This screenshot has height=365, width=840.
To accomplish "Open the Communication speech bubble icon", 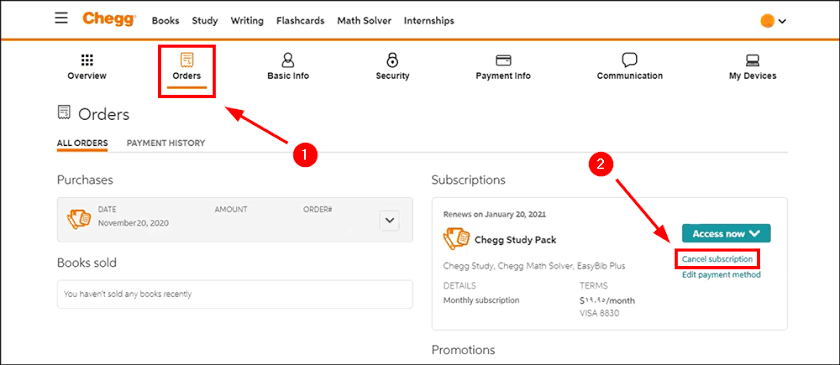I will click(x=629, y=59).
